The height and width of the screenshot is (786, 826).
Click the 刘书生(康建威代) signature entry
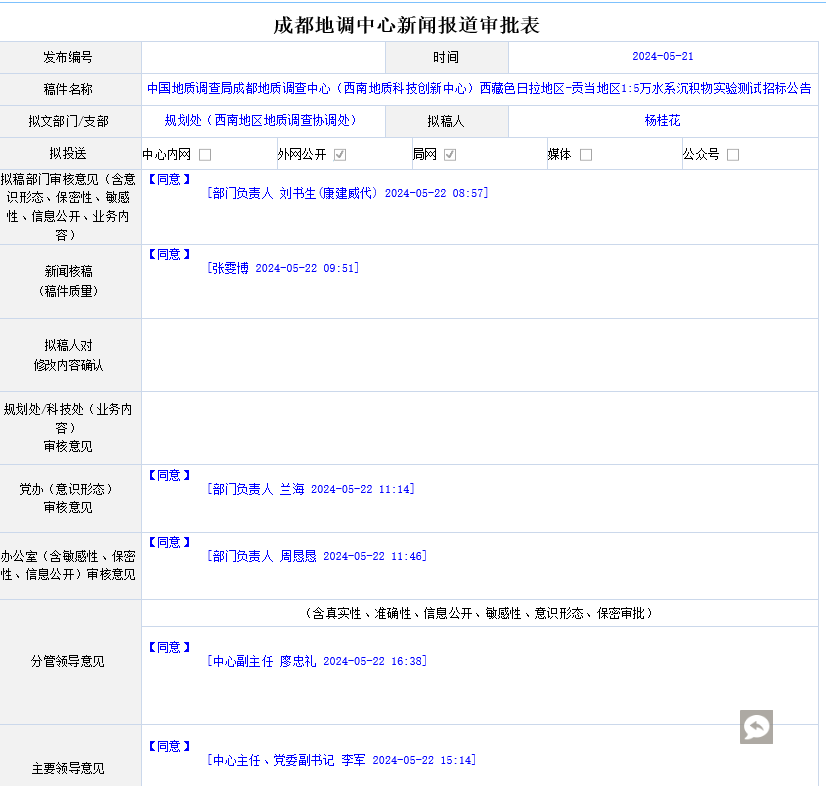(347, 193)
